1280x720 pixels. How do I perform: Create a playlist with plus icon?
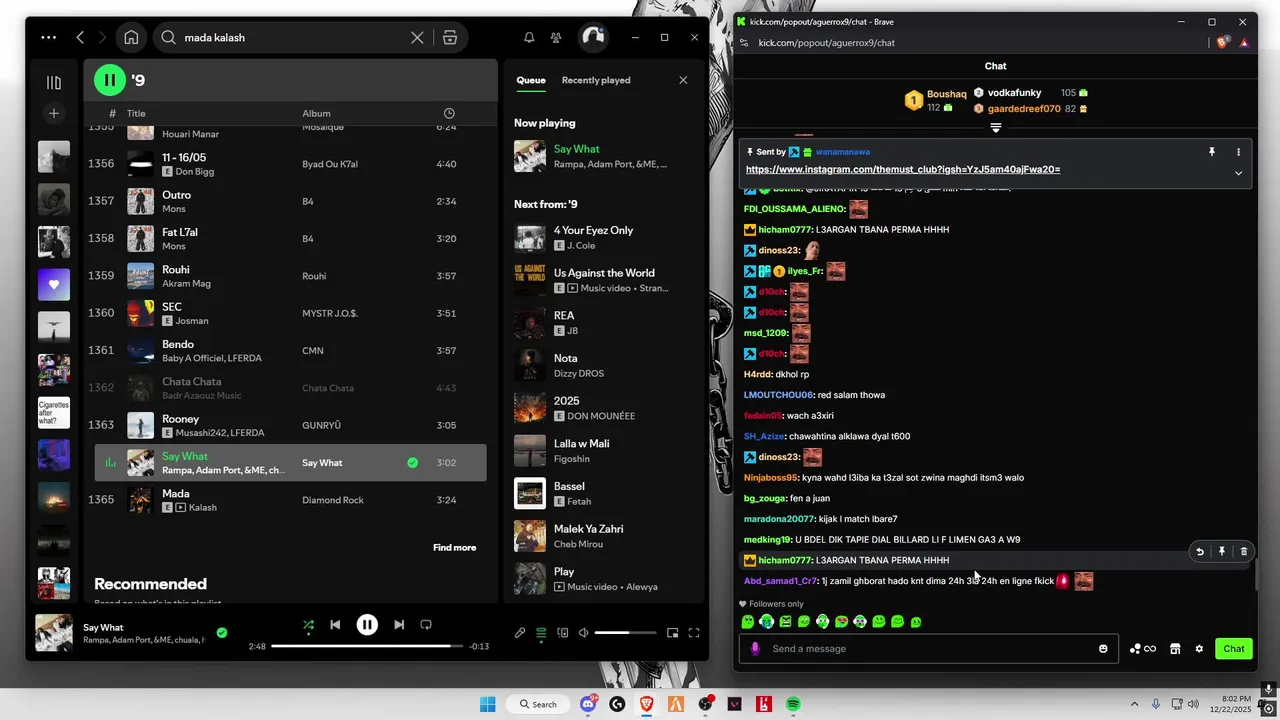[x=54, y=114]
